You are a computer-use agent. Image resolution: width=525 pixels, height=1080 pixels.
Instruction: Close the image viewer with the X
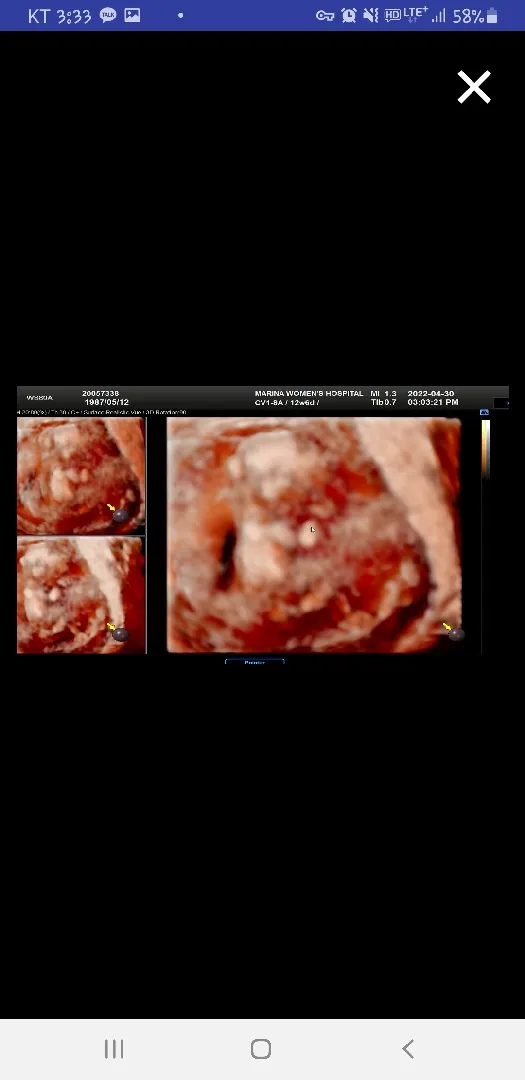pyautogui.click(x=474, y=87)
